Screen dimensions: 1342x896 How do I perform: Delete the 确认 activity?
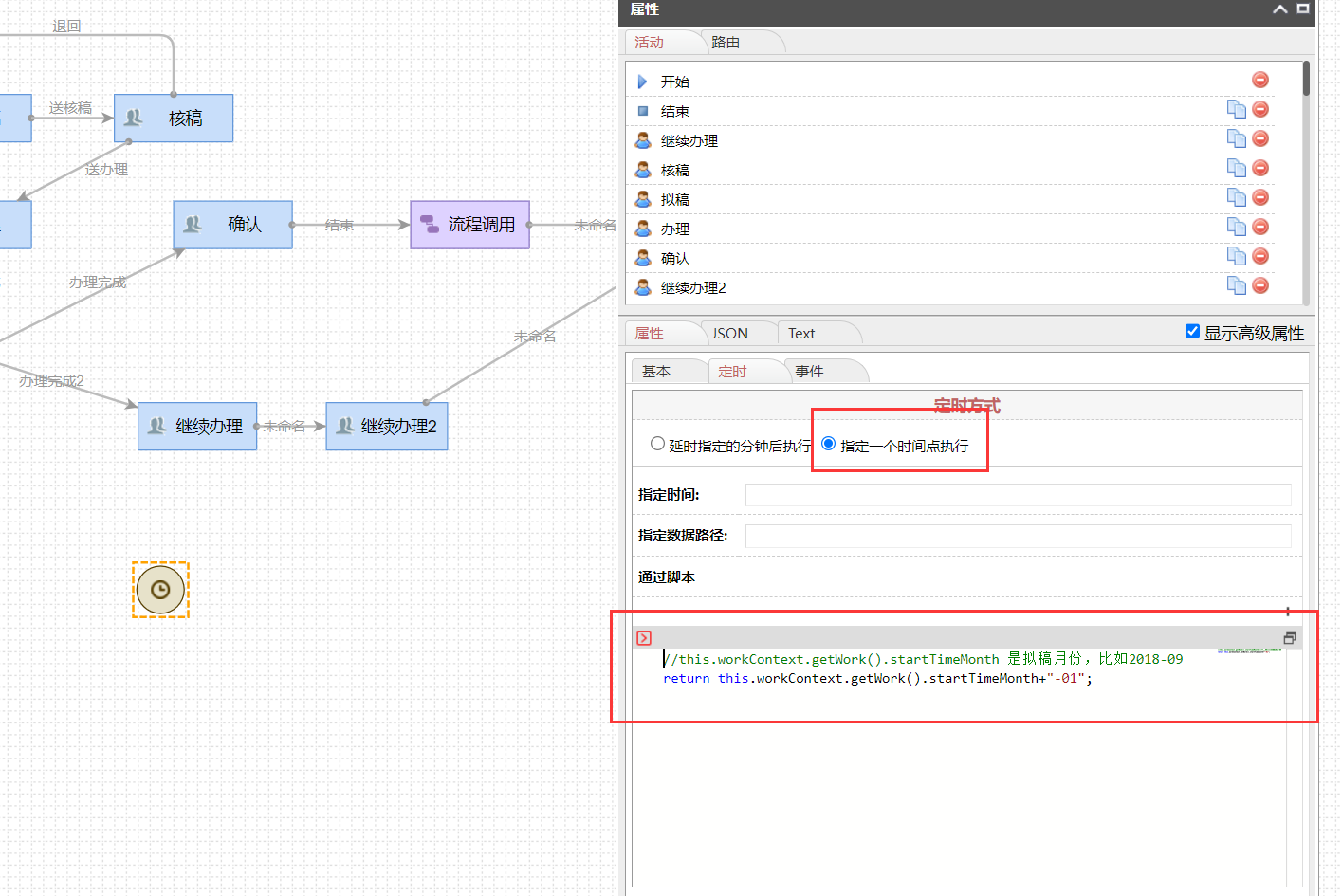pyautogui.click(x=1260, y=257)
